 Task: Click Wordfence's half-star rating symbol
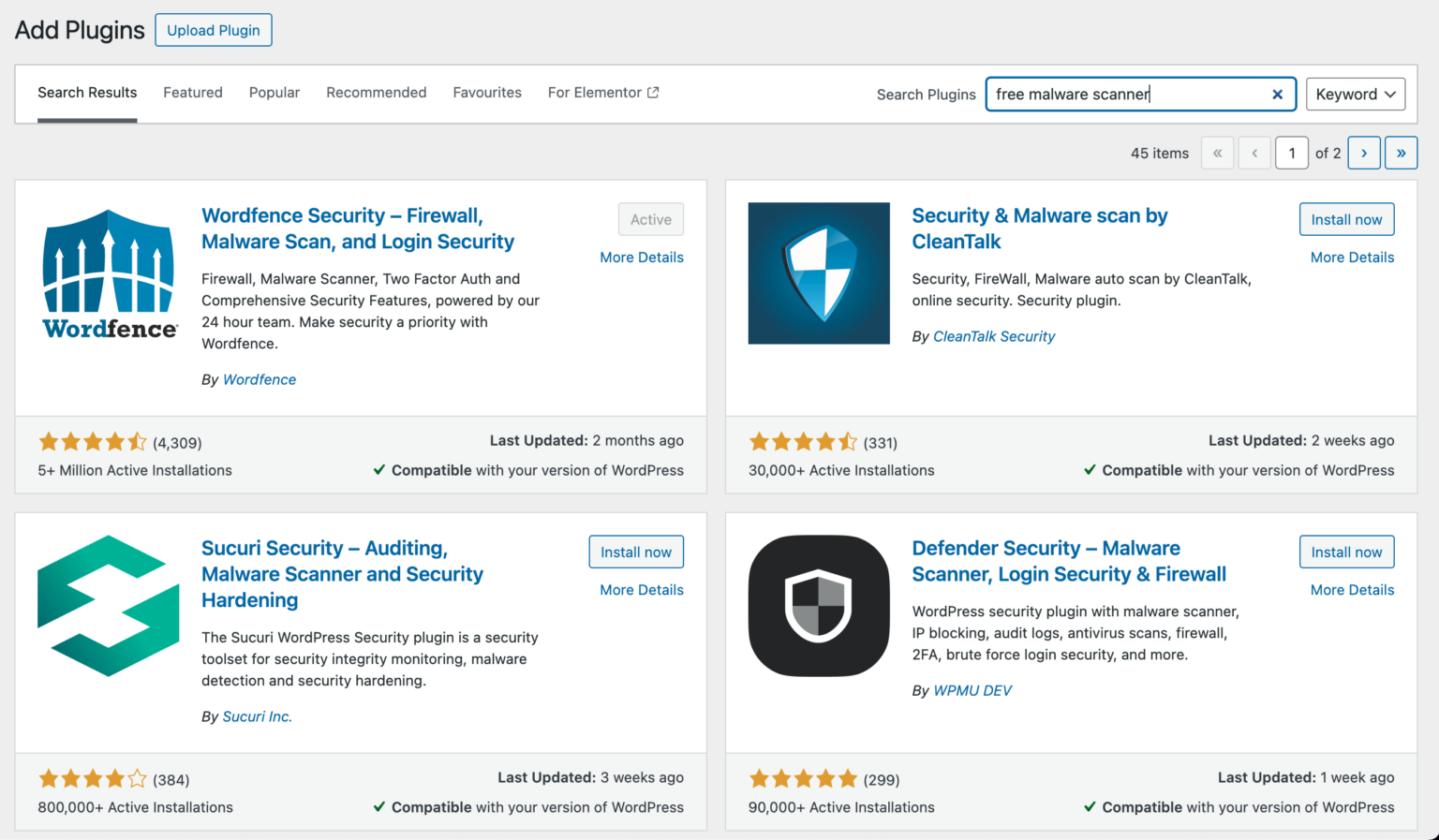138,441
